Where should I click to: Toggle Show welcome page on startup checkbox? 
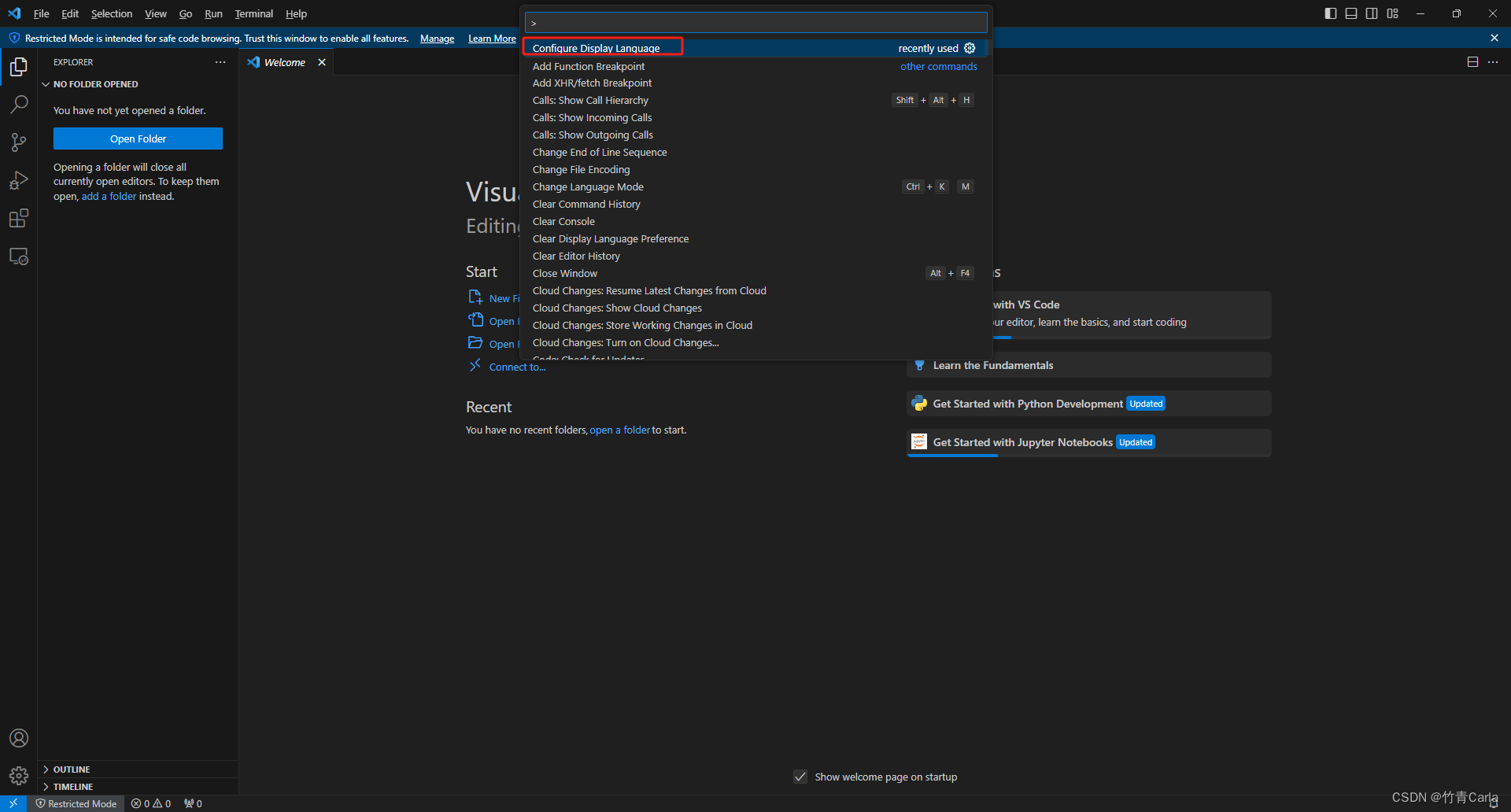(800, 777)
